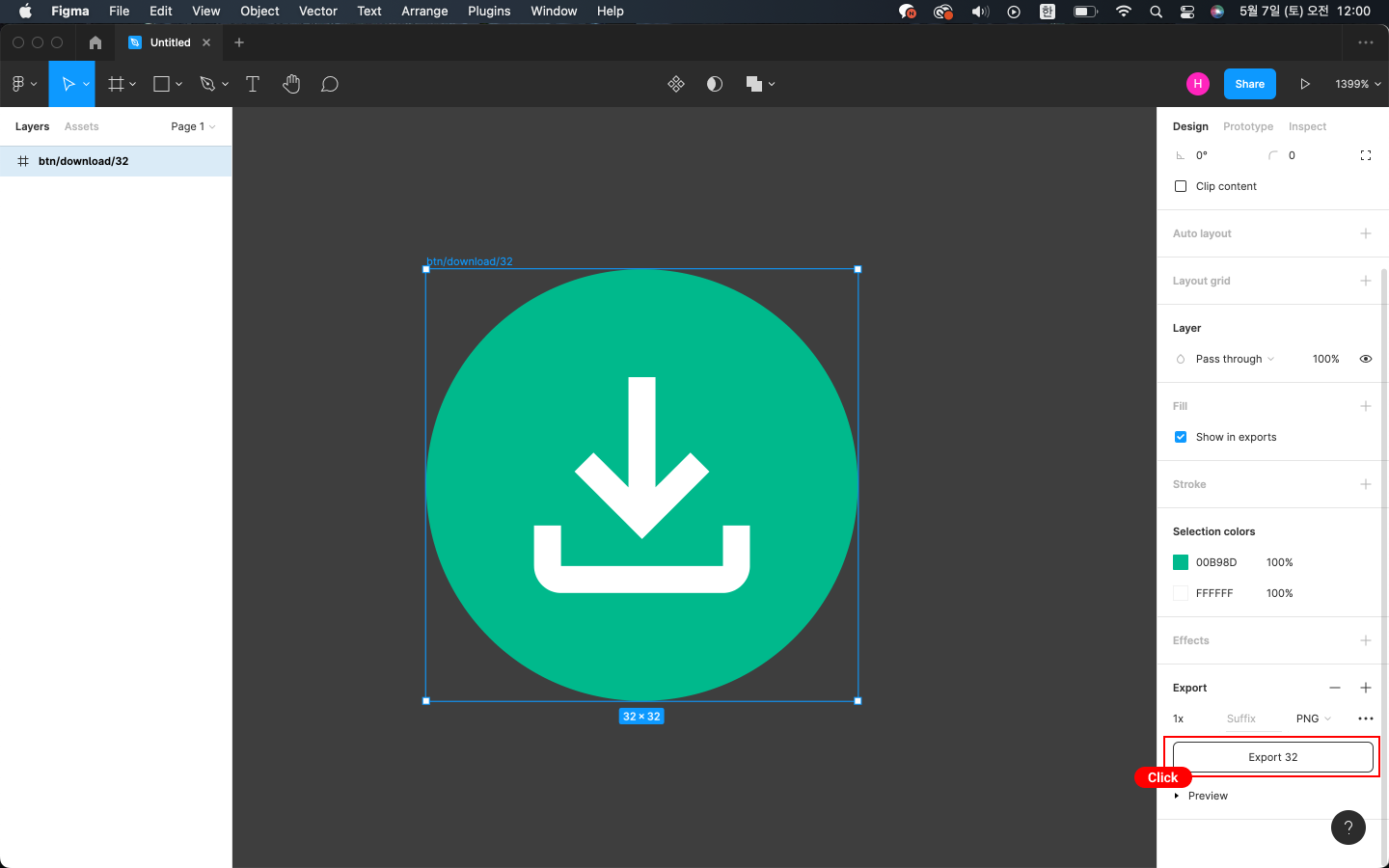The width and height of the screenshot is (1389, 868).
Task: Open Frame tool dropdown arrow
Action: point(133,85)
